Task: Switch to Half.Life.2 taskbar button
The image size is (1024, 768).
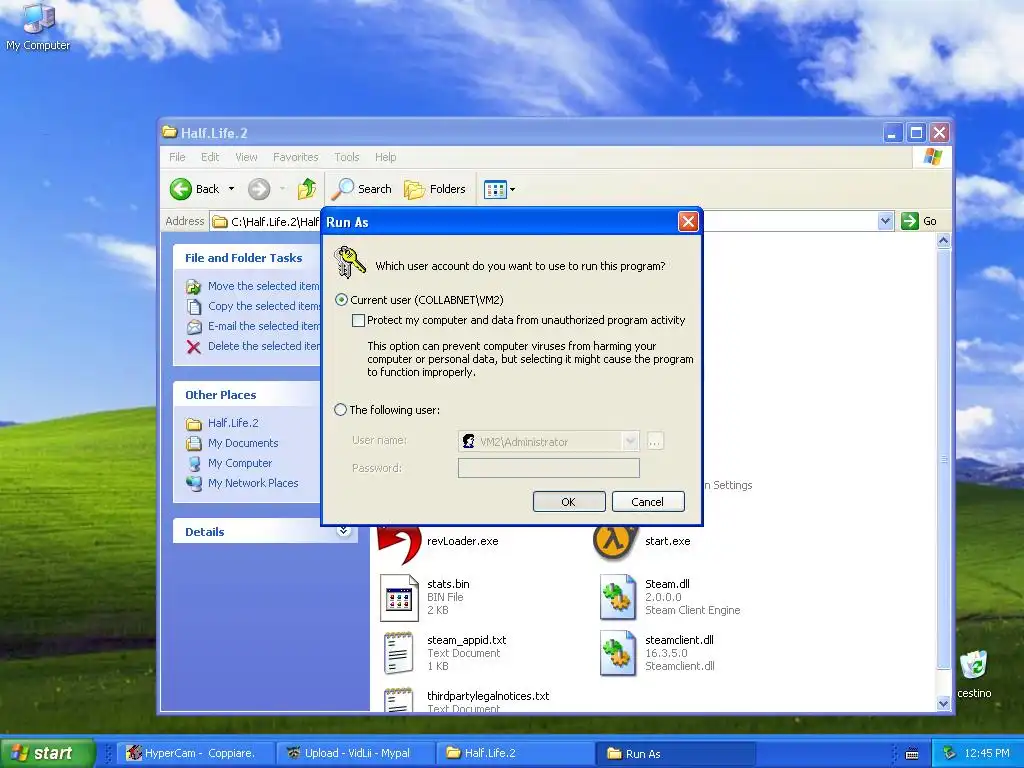Action: coord(515,753)
